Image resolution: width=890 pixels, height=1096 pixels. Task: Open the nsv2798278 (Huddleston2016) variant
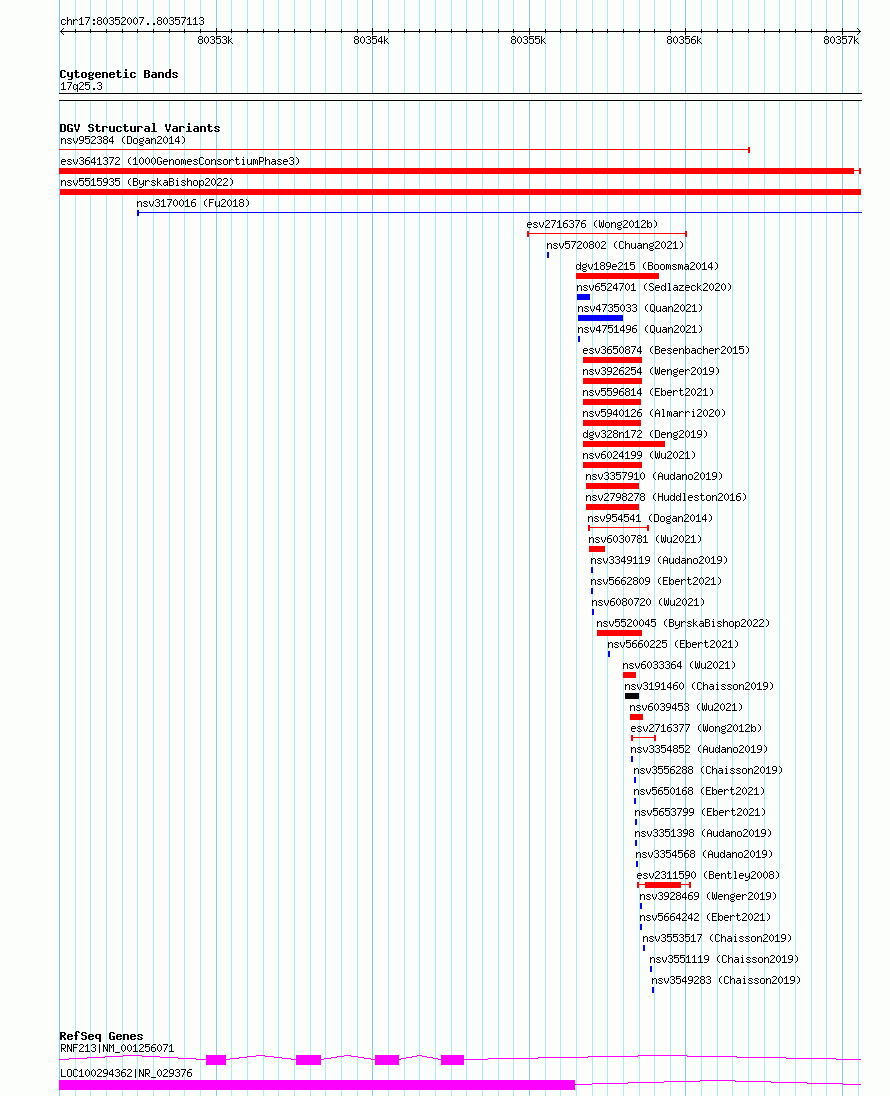point(666,497)
